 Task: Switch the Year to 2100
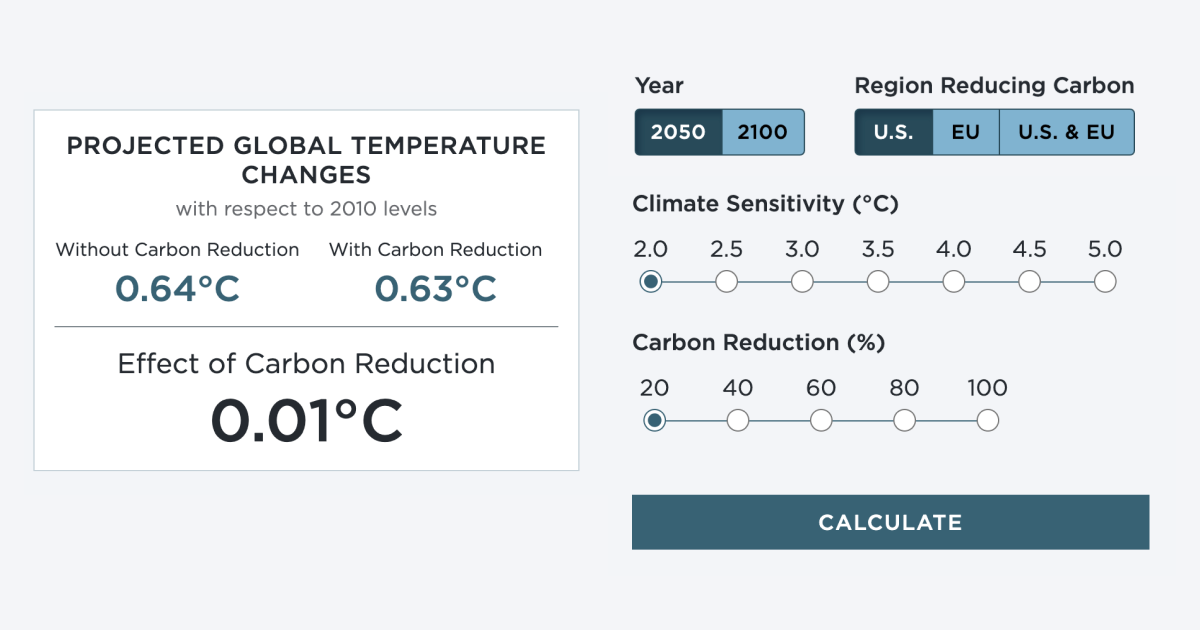[x=763, y=131]
